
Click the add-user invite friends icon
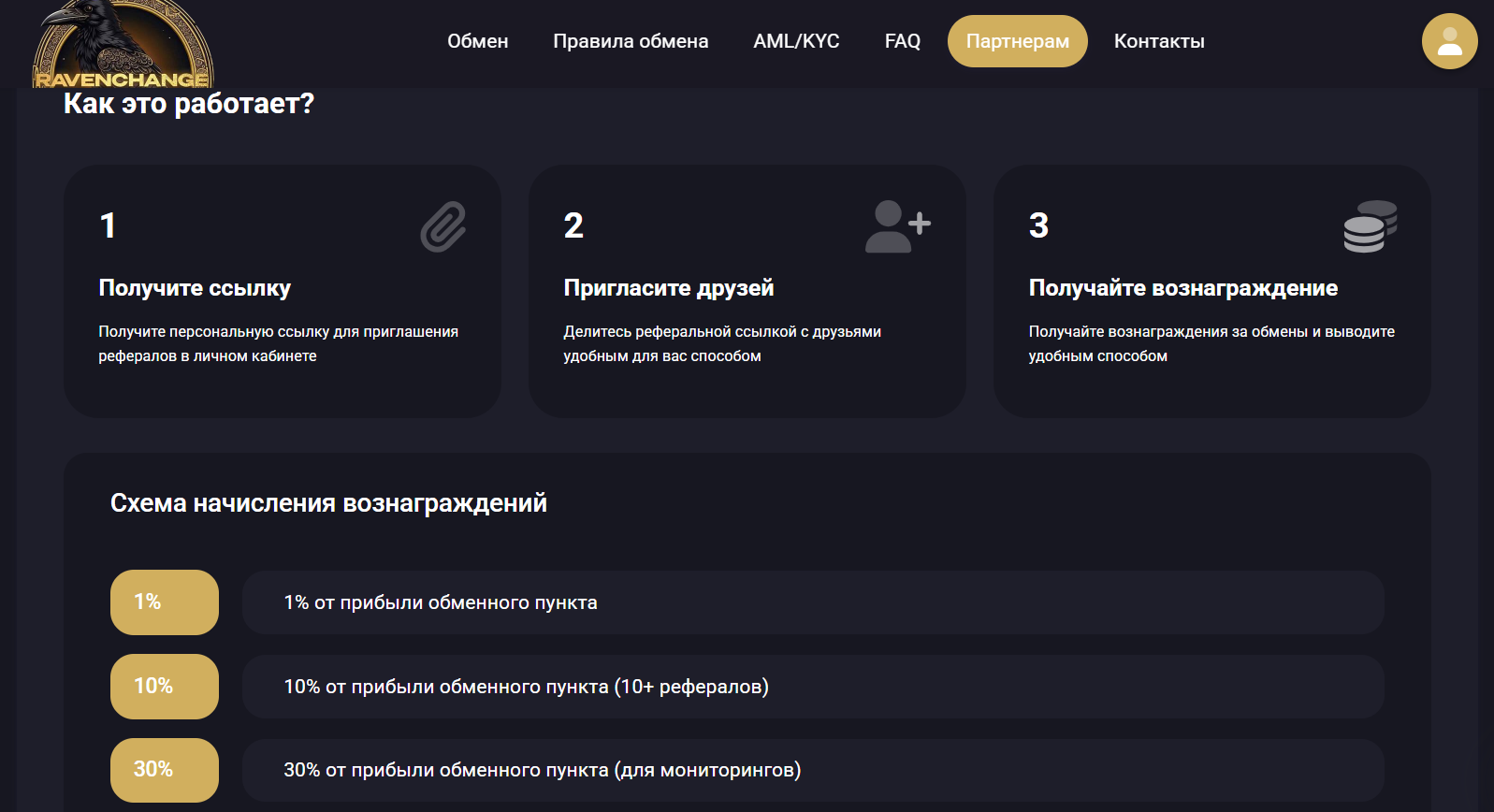(897, 226)
